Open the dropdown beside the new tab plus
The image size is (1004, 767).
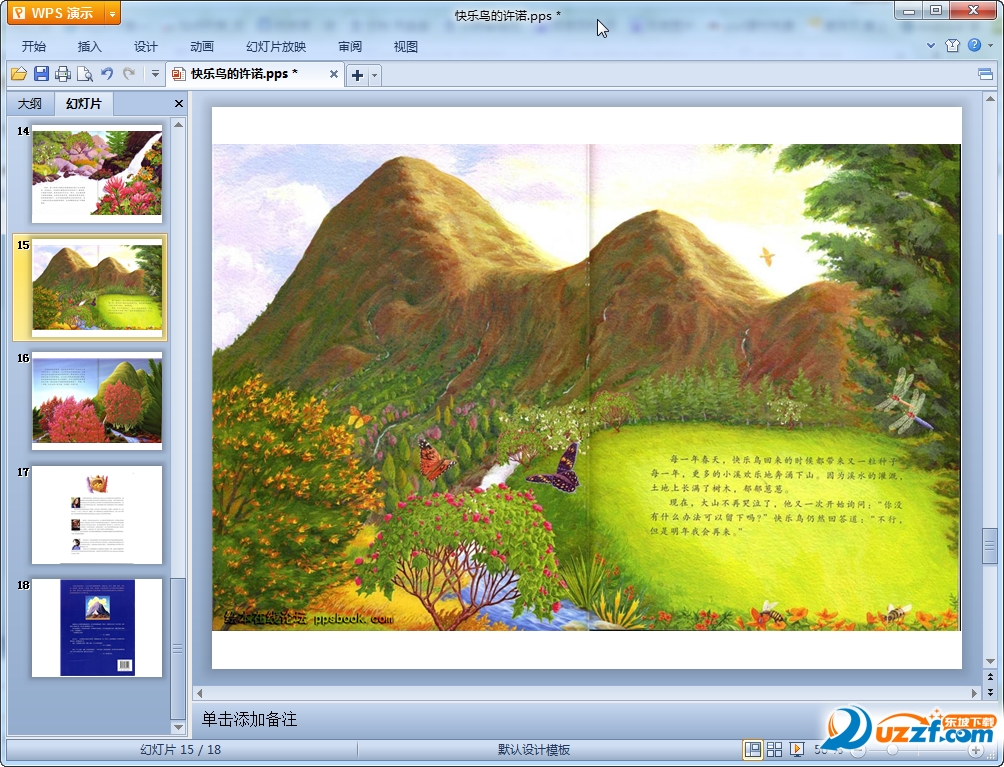pos(375,75)
